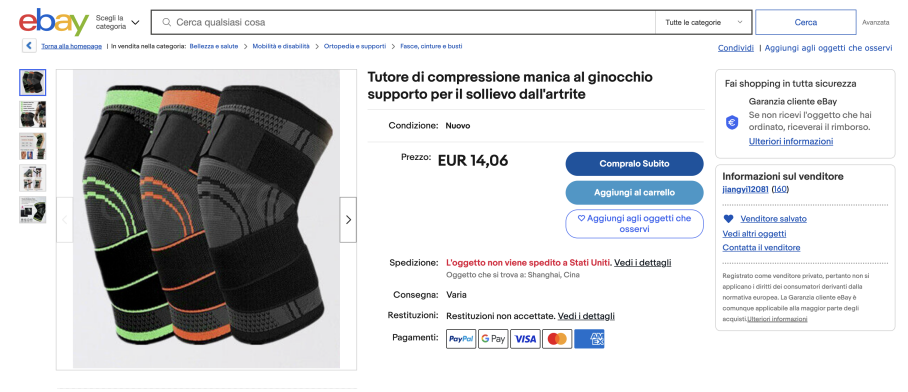Toggle Aggiungi agli oggetti che osservi button
Screen dimensions: 908x392
[x=634, y=224]
